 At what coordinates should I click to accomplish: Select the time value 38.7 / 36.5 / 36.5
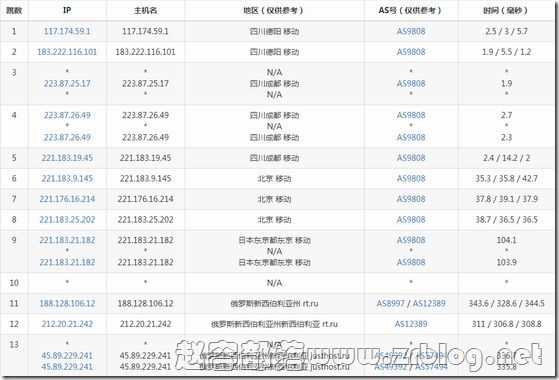point(506,220)
